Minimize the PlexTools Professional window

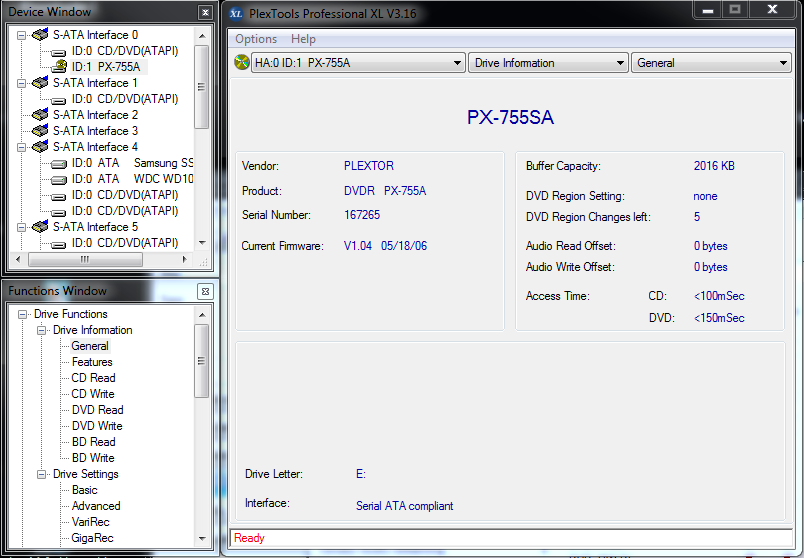click(708, 10)
